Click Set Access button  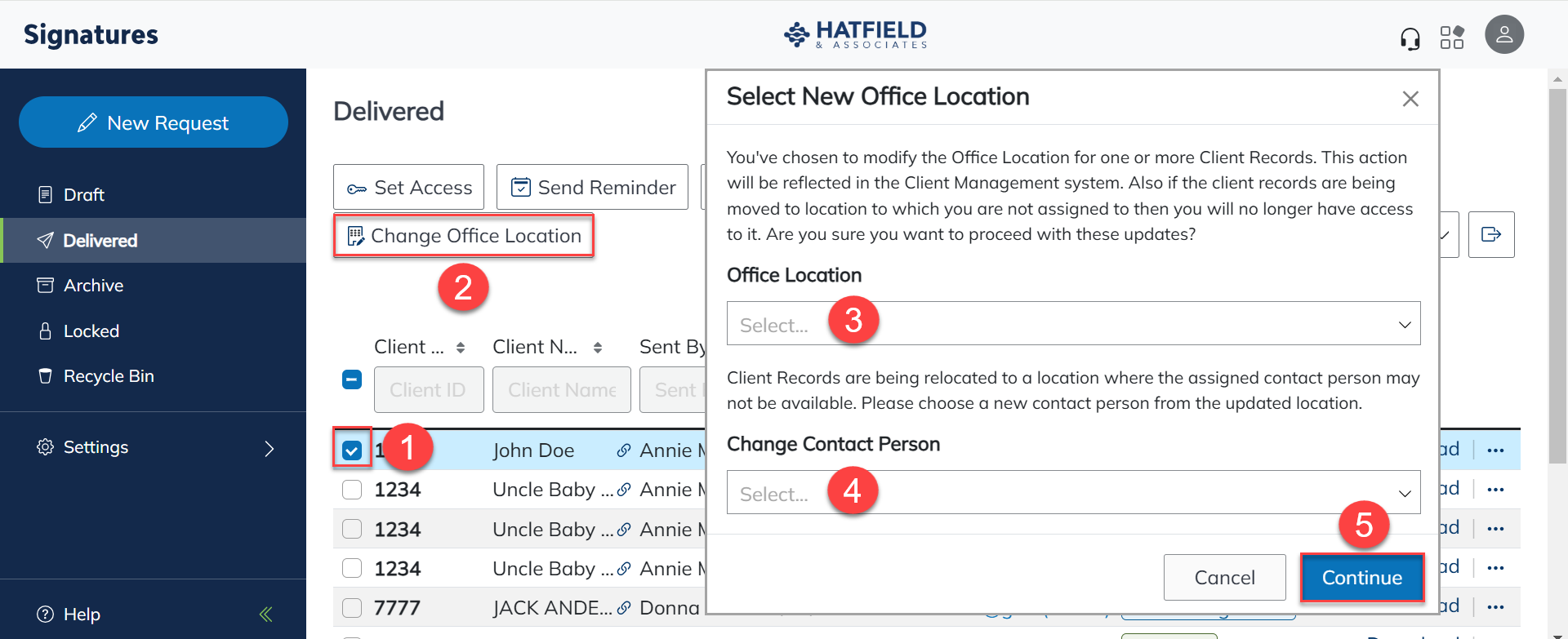[408, 187]
